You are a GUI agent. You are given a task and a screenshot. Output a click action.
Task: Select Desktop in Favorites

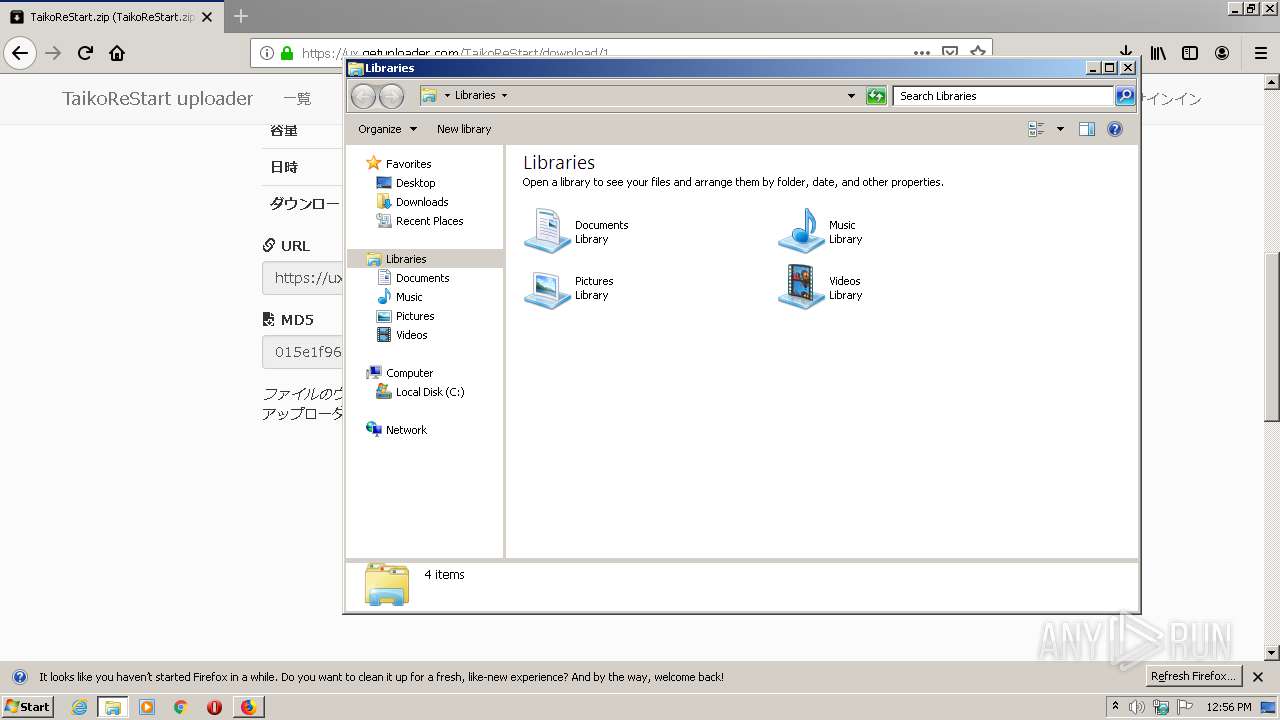pos(415,183)
